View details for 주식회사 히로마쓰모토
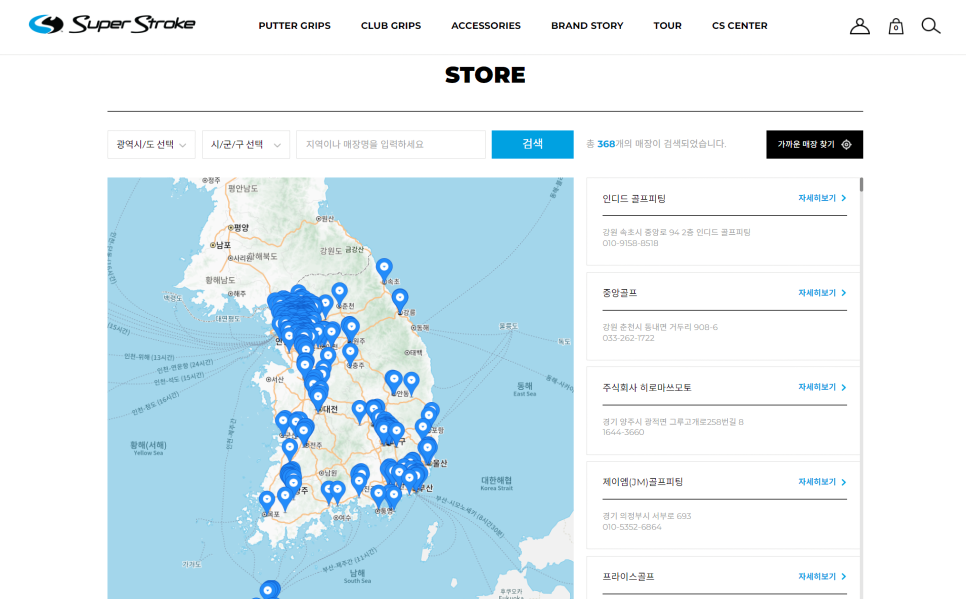This screenshot has width=966, height=599. tap(822, 387)
